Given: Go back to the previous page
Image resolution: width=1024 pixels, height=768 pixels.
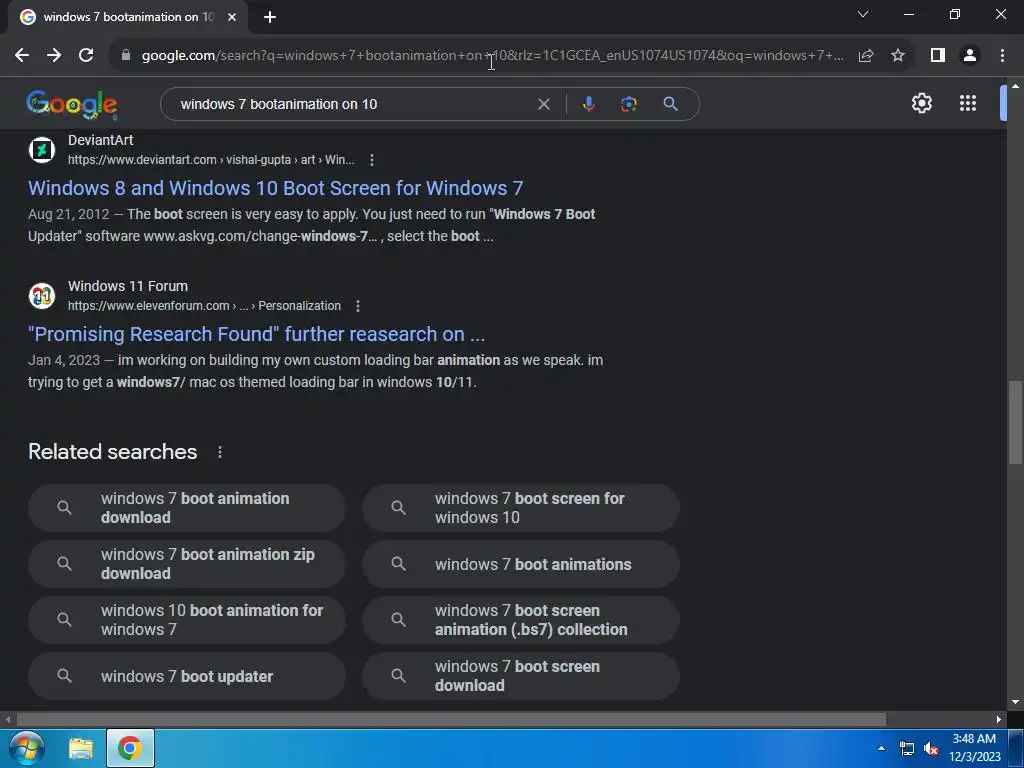Looking at the screenshot, I should point(22,56).
